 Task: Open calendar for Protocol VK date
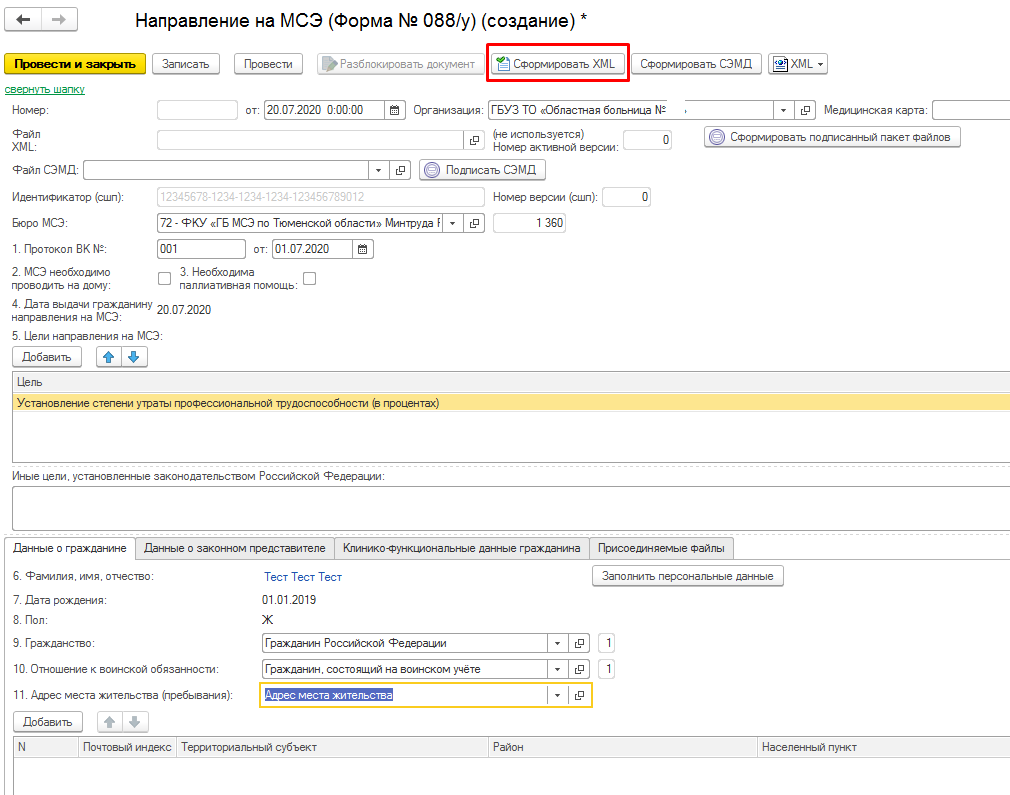[x=363, y=249]
